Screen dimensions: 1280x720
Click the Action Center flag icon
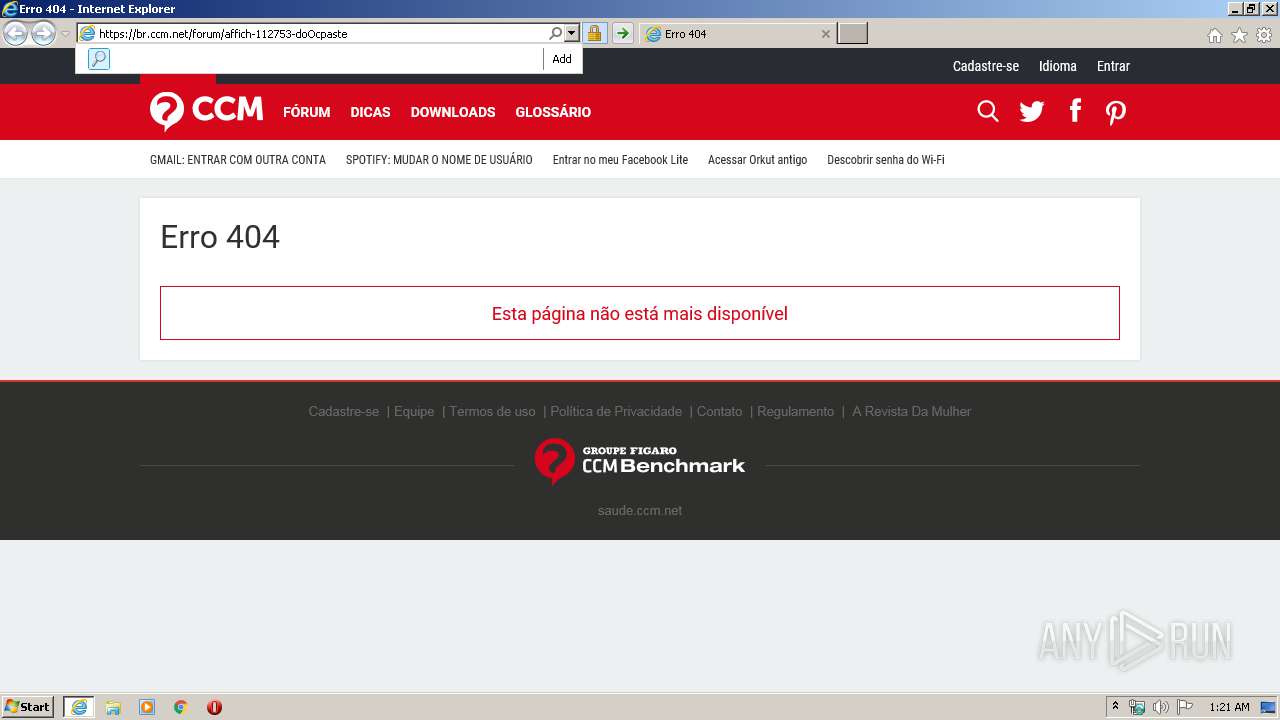pyautogui.click(x=1185, y=707)
